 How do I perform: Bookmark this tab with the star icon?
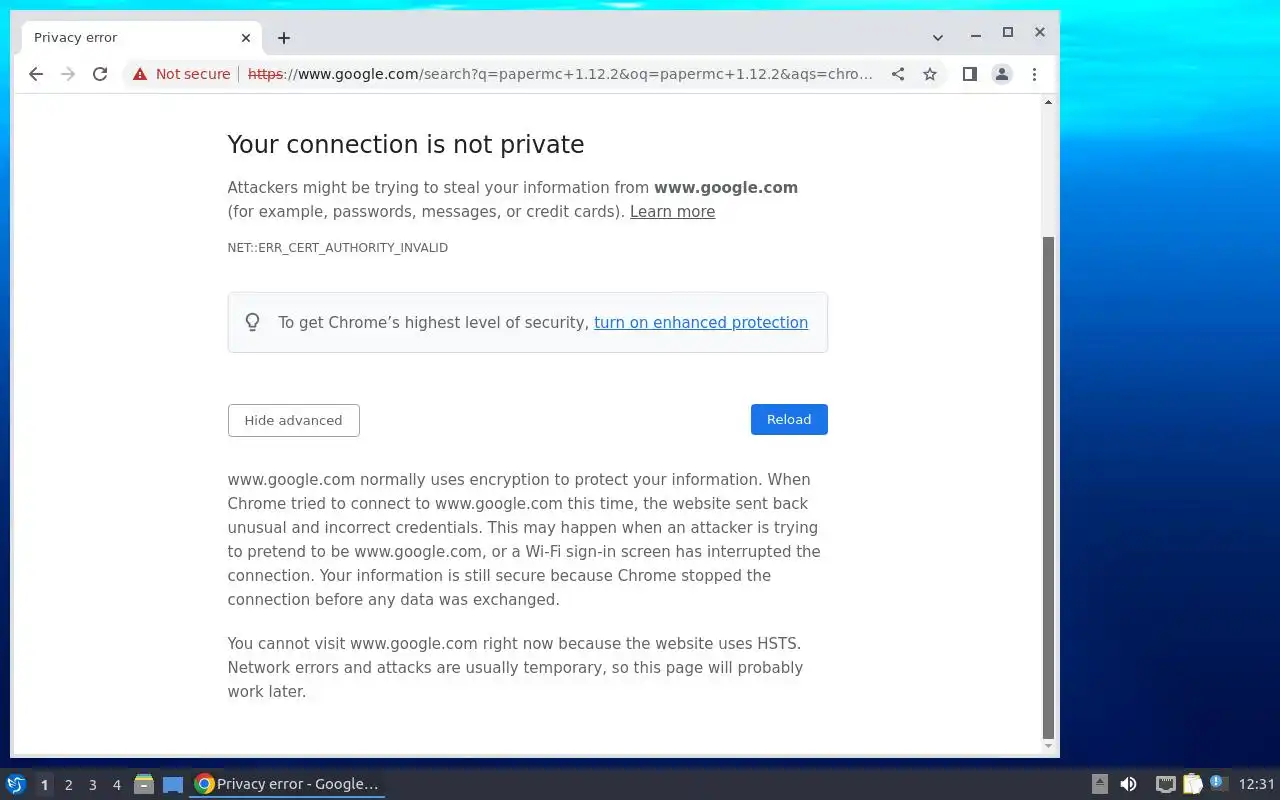point(930,74)
